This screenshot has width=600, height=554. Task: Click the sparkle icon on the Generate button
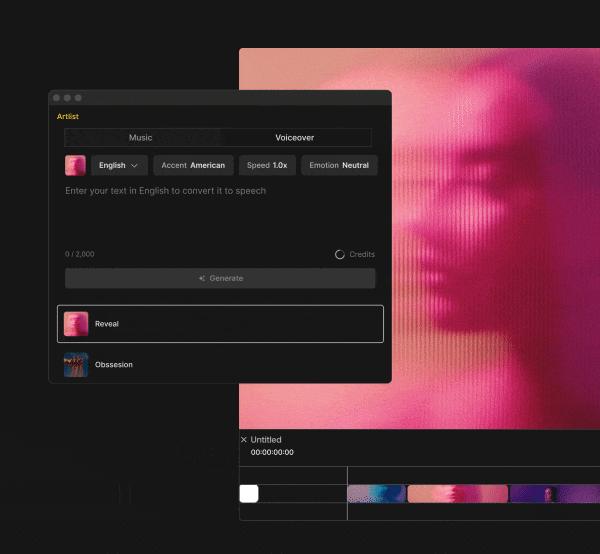(x=202, y=279)
